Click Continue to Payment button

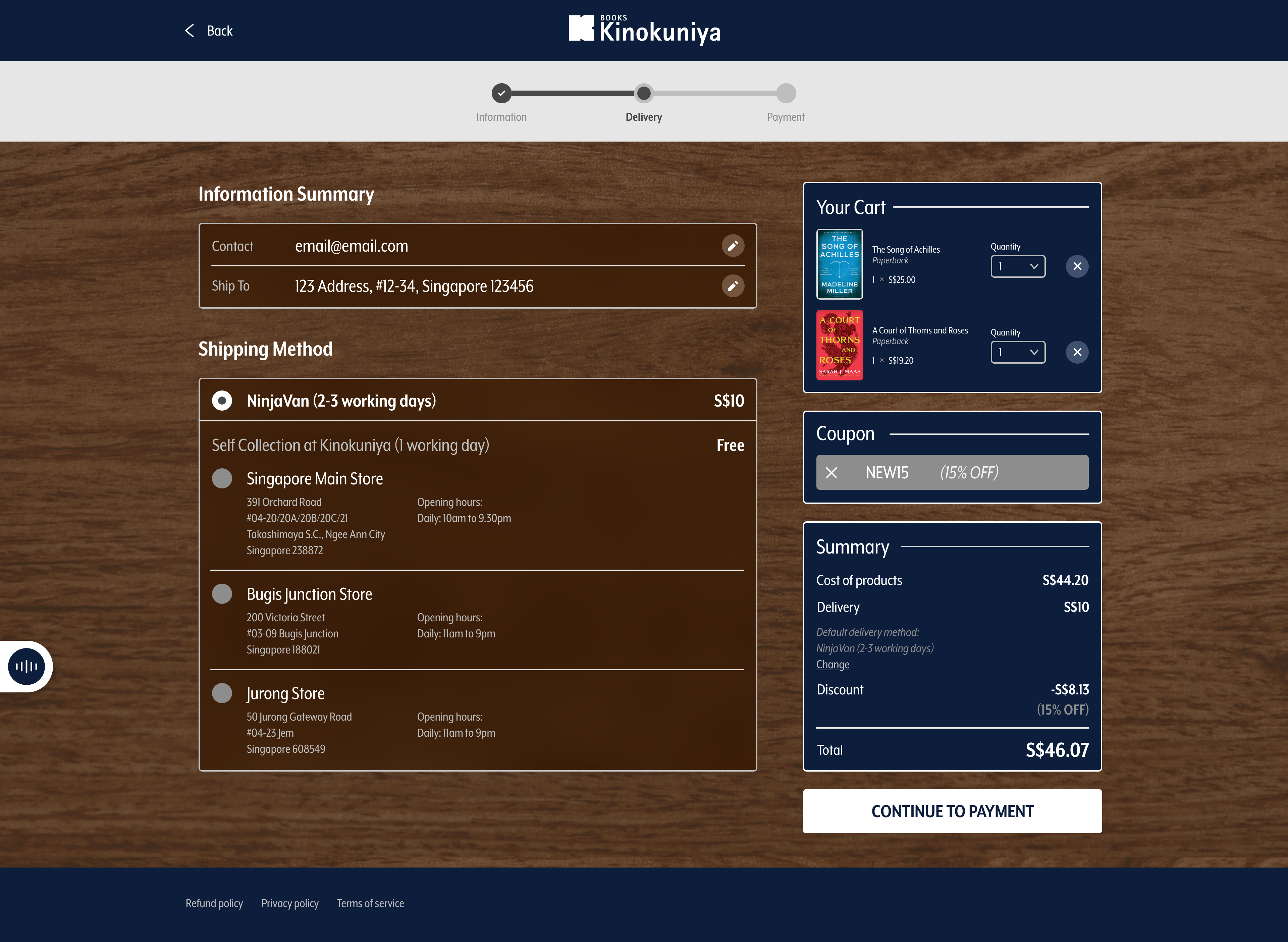pos(952,811)
